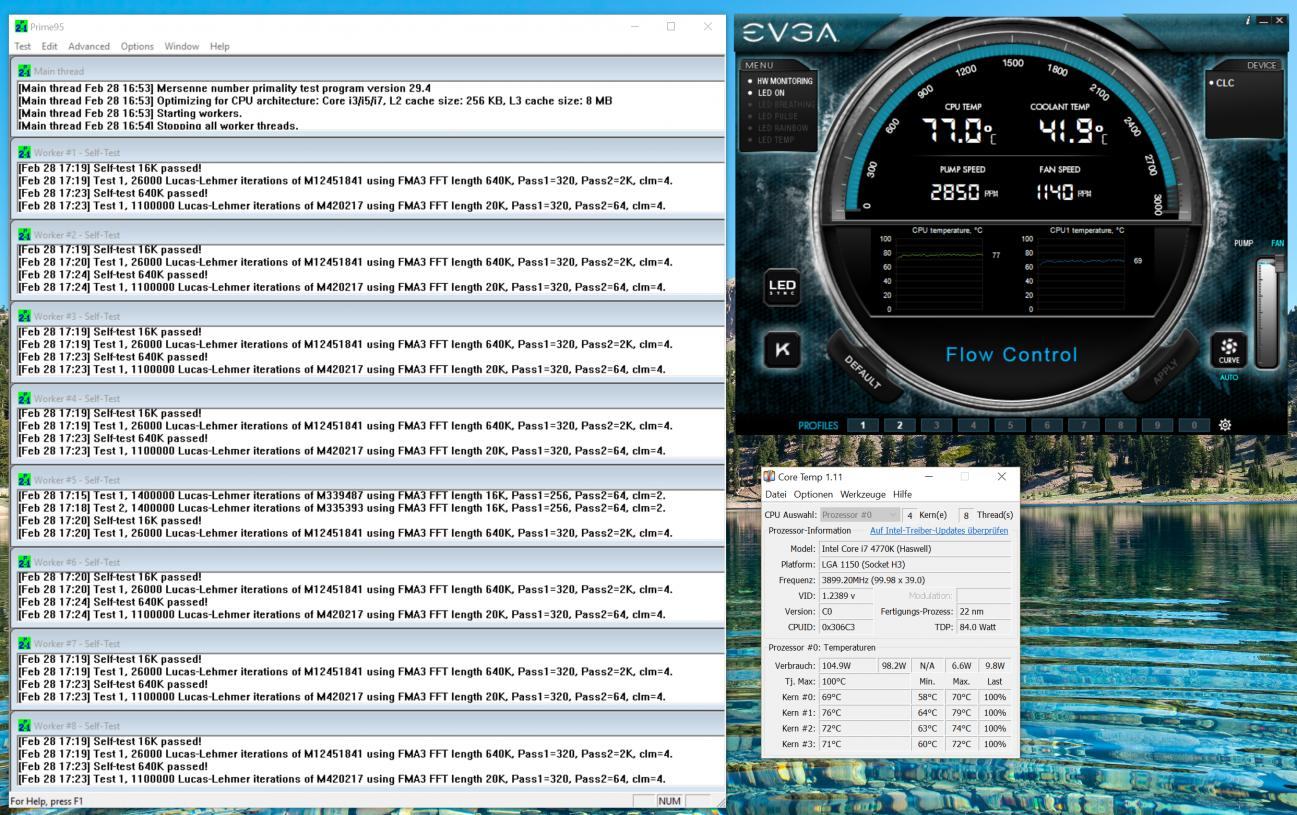Select EVGA profile 1
This screenshot has width=1297, height=815.
tap(862, 425)
